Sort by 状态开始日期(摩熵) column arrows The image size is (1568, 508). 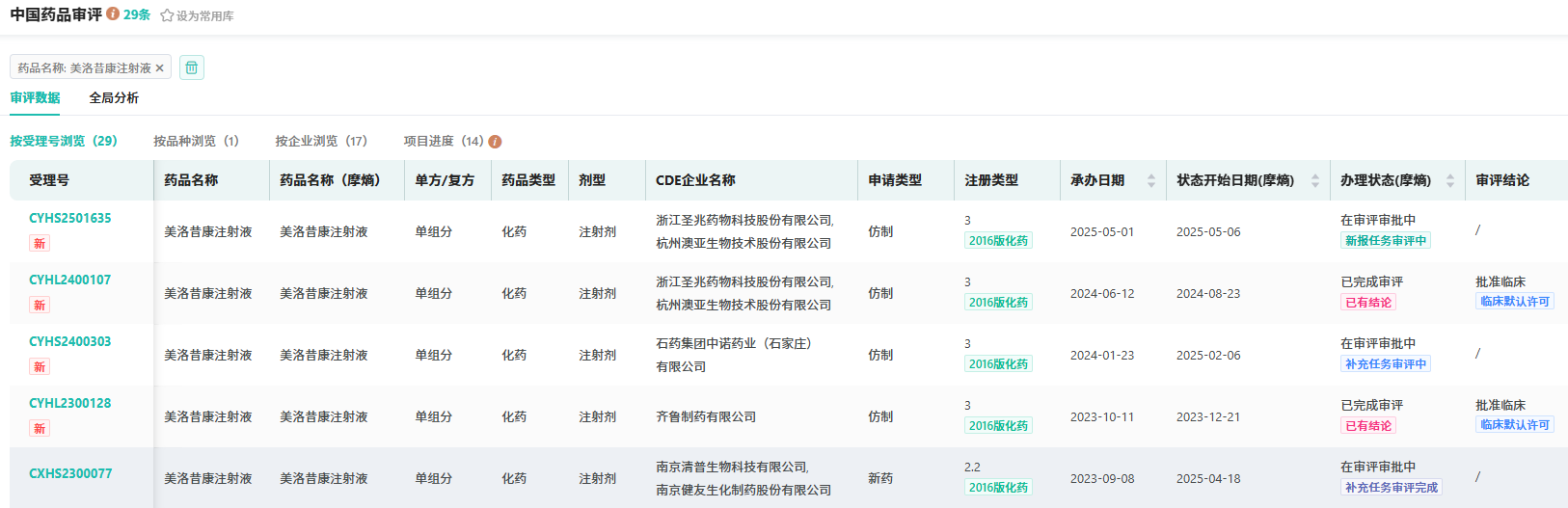point(1314,180)
